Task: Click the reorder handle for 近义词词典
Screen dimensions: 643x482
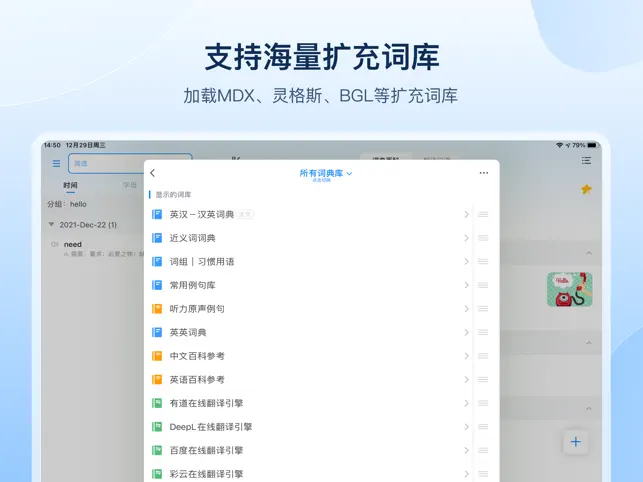Action: point(483,238)
